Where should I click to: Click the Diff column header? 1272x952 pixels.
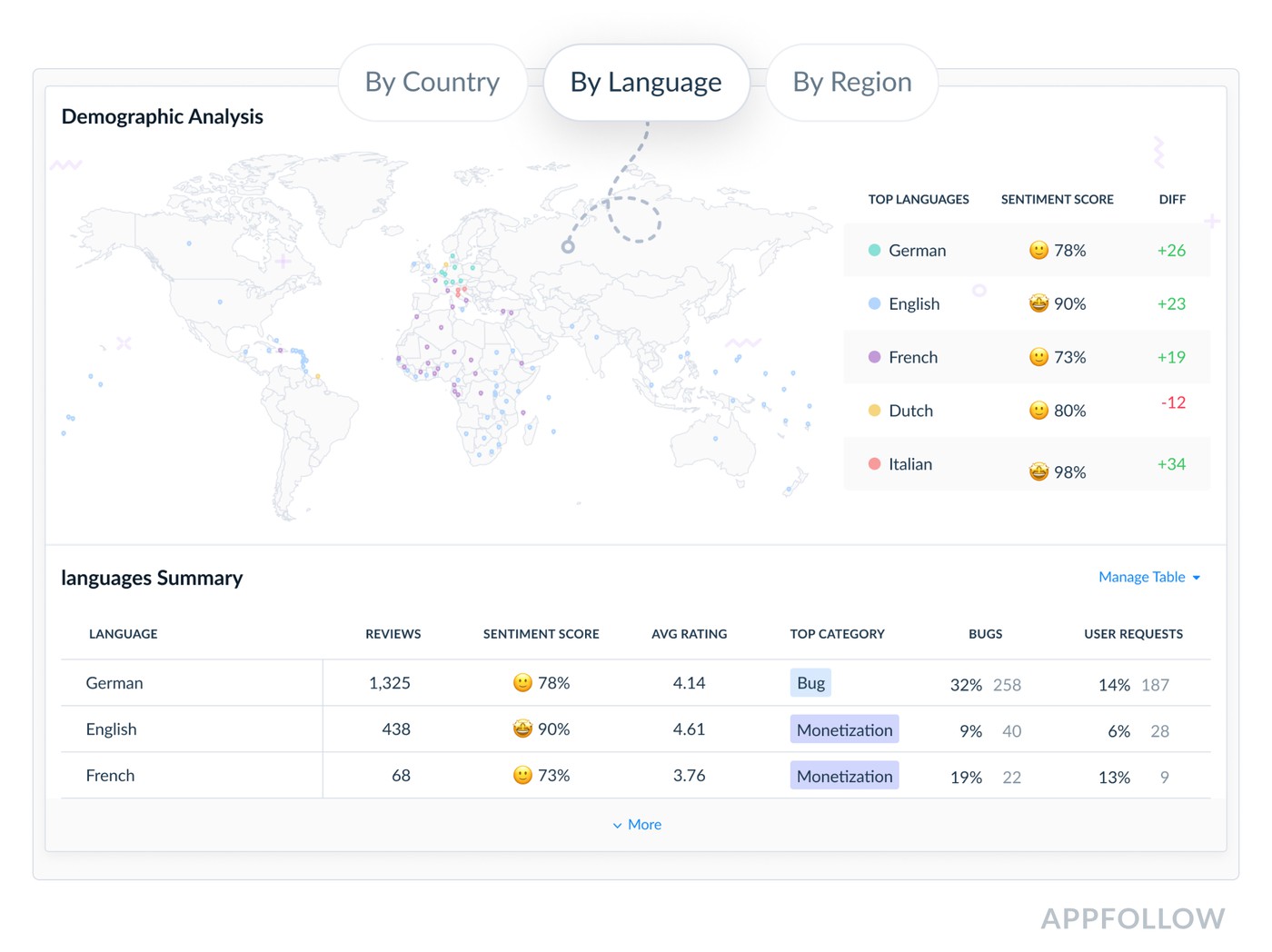pos(1172,200)
